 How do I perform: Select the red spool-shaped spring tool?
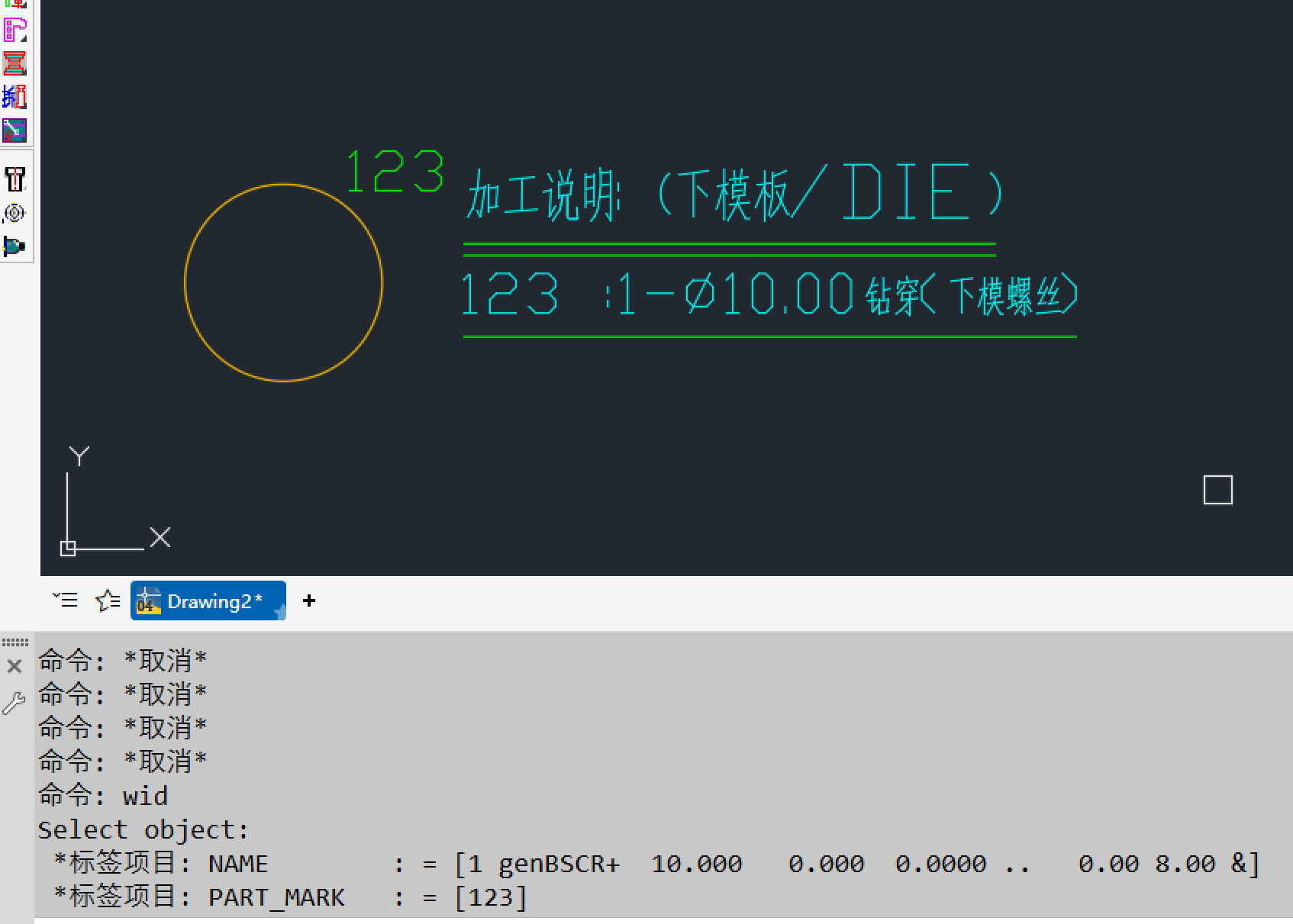coord(15,63)
